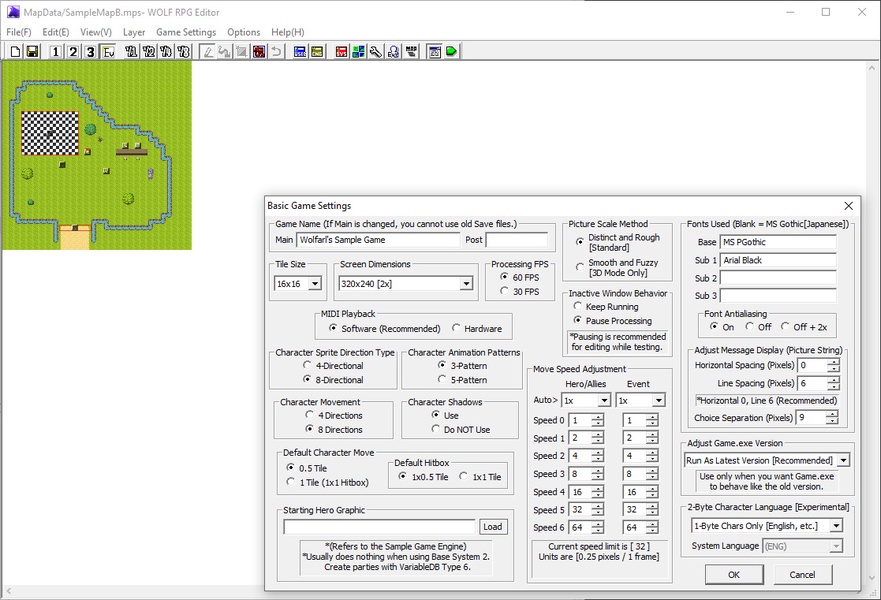Increase Line Spacing with the up arrow
Screen dimensions: 881x600
tap(833, 379)
